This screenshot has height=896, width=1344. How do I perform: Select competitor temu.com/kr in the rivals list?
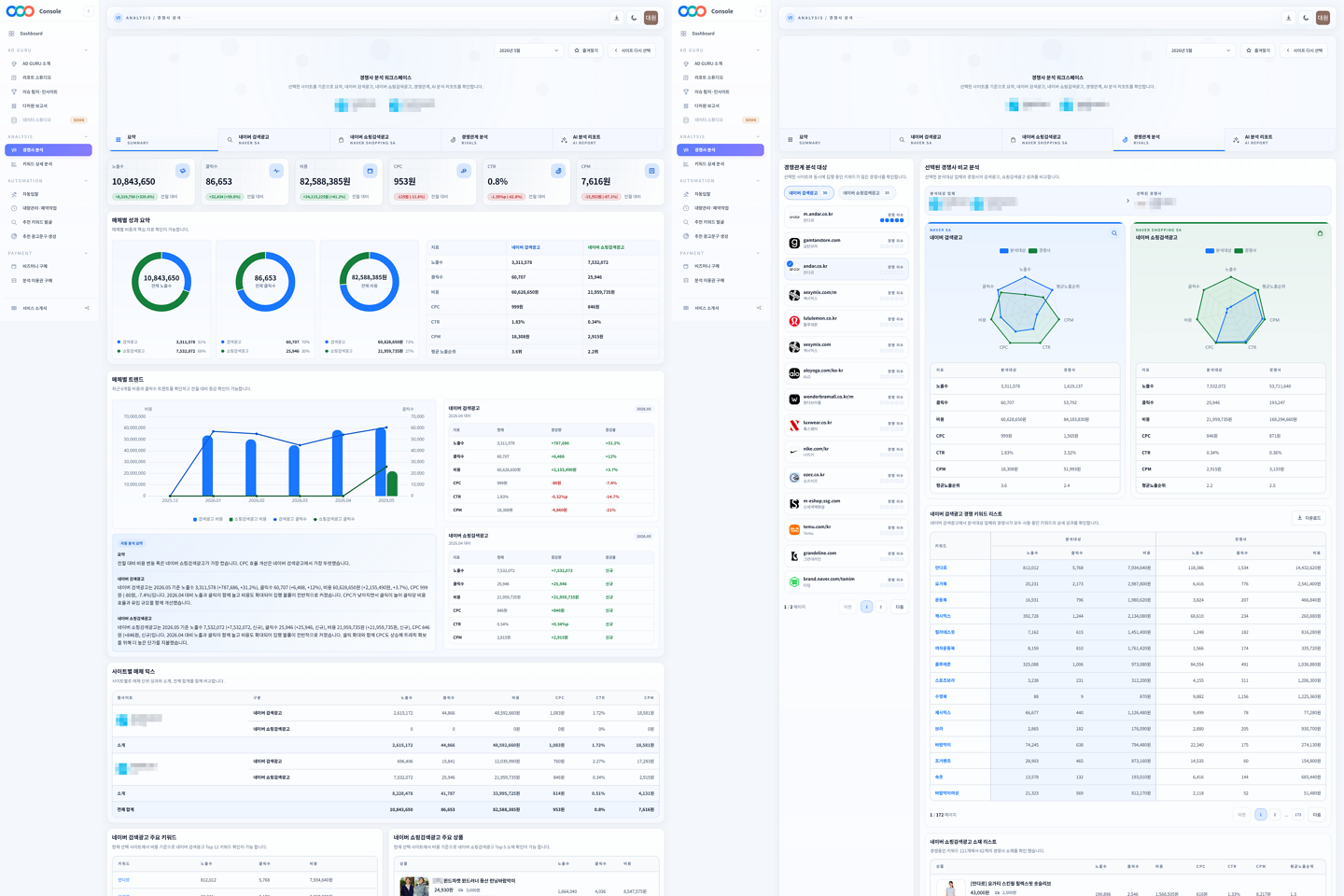(846, 530)
